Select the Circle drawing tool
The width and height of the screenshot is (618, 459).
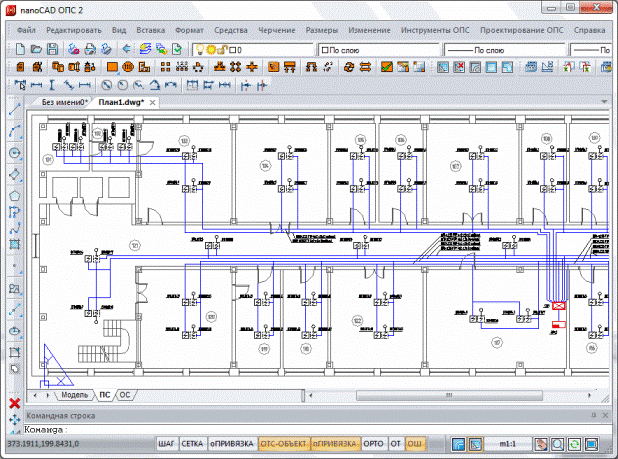(15, 153)
